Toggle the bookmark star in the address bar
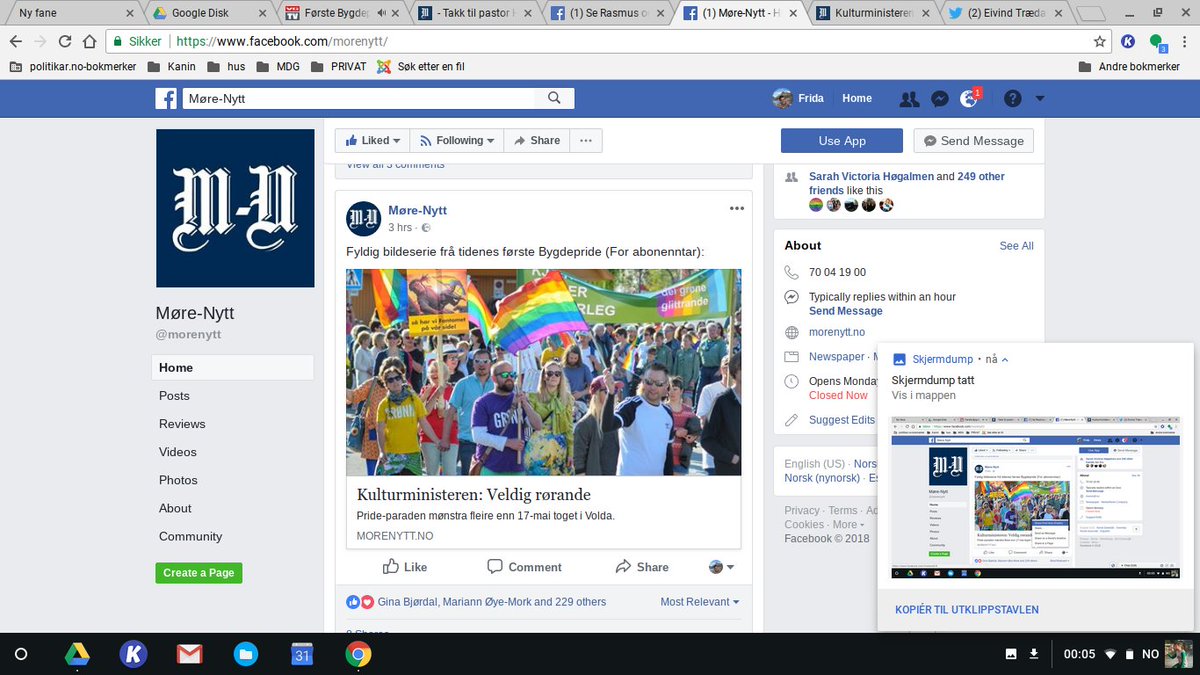 pyautogui.click(x=1099, y=43)
